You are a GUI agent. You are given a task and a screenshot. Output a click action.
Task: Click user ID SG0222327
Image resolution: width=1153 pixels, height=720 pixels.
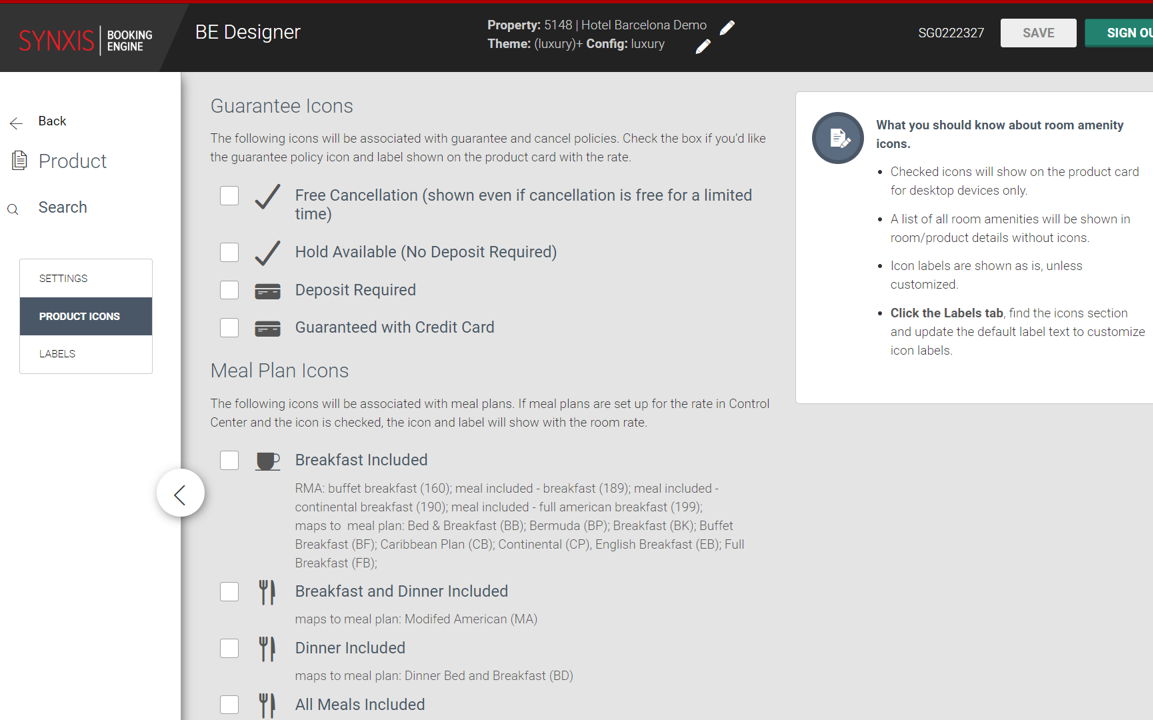(951, 33)
